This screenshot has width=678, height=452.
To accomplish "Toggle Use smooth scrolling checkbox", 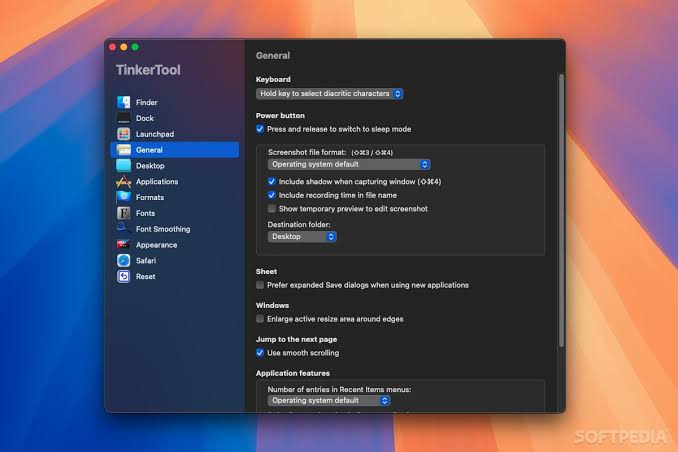I will click(260, 353).
